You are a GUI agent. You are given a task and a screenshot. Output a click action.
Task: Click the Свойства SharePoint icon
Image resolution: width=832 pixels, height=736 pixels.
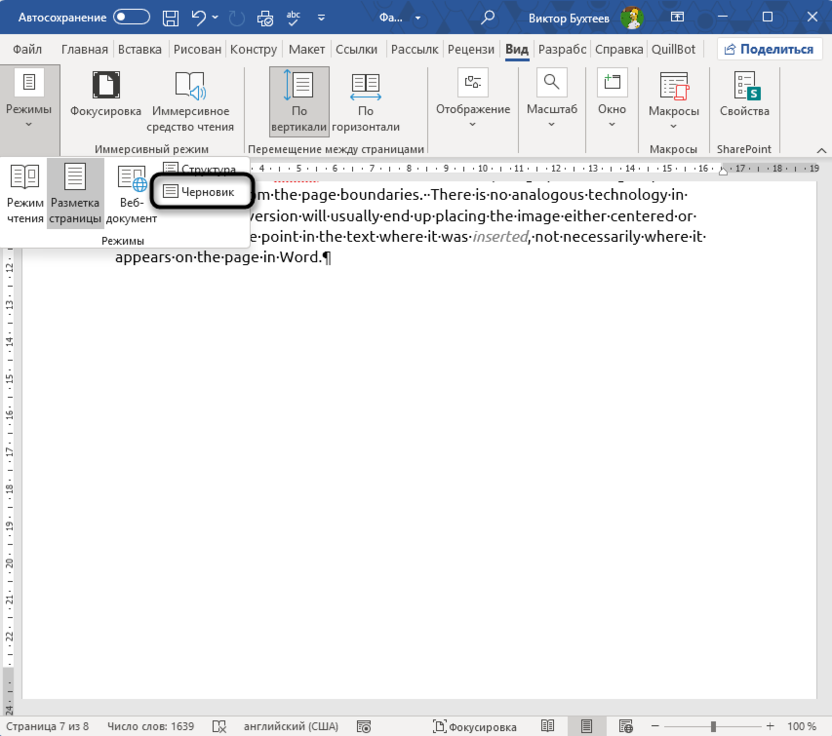pos(744,96)
